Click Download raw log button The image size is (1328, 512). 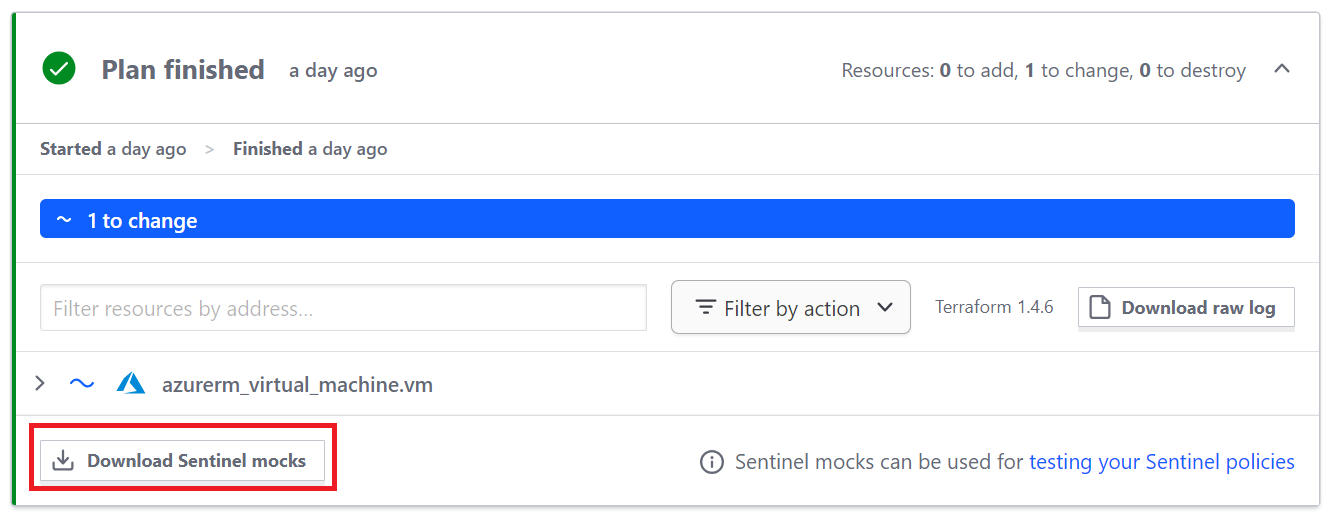pyautogui.click(x=1186, y=308)
